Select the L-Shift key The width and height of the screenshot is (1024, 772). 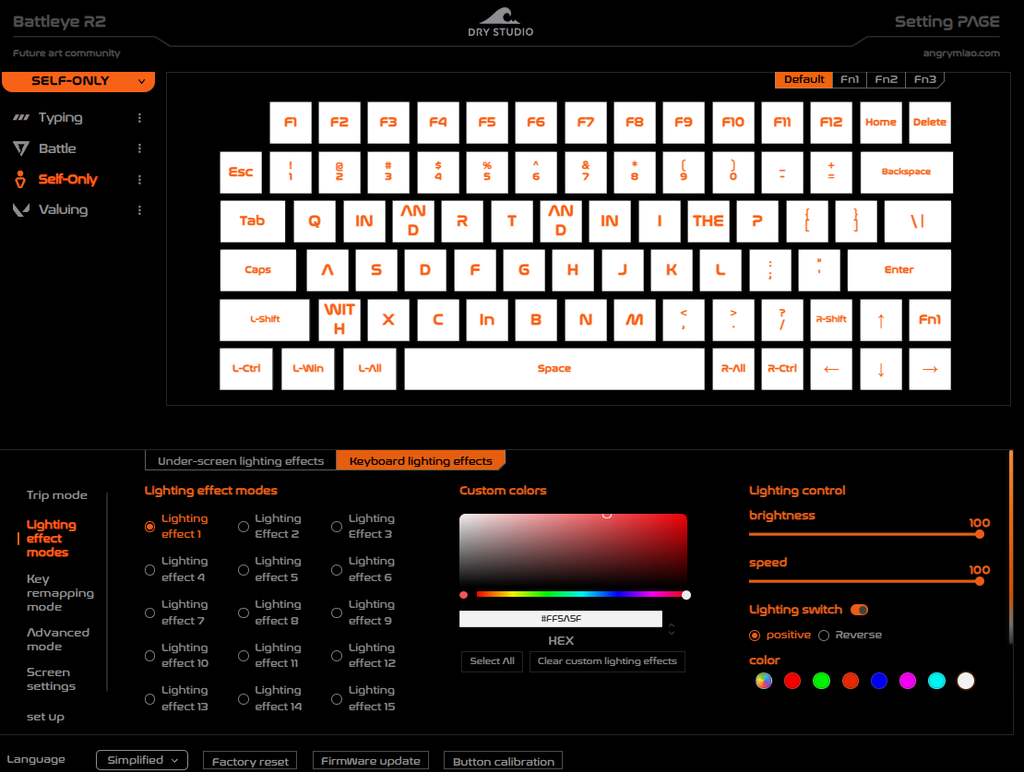tap(264, 319)
